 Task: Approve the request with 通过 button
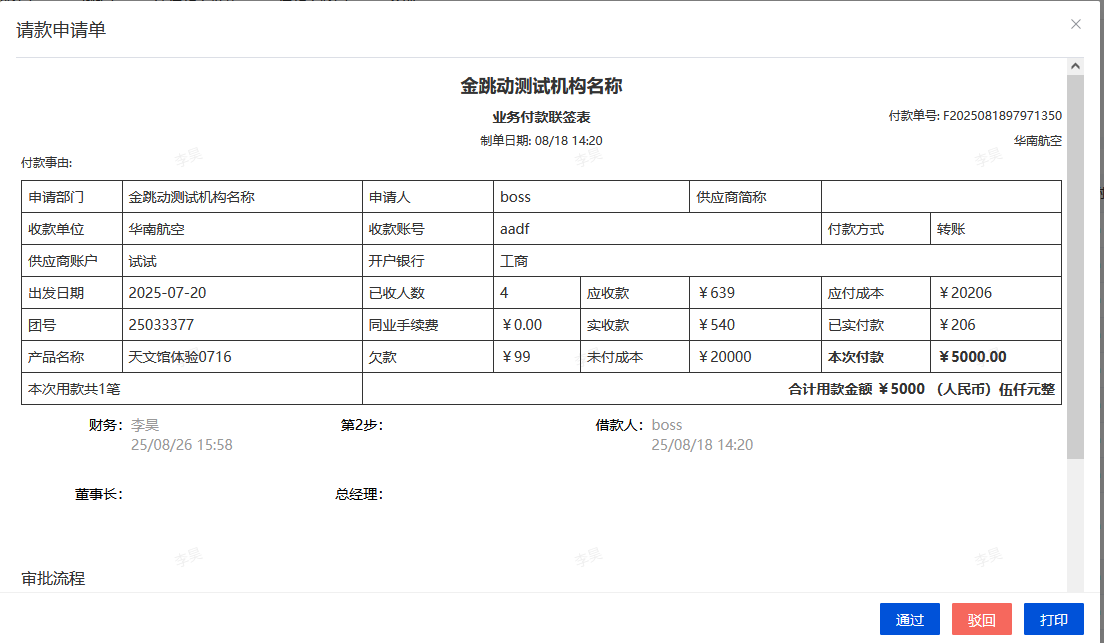910,619
